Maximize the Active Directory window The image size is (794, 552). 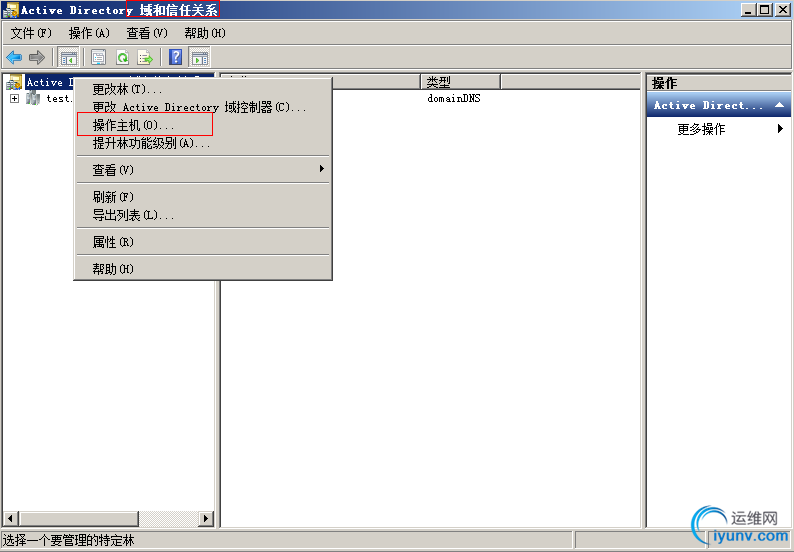(x=765, y=10)
